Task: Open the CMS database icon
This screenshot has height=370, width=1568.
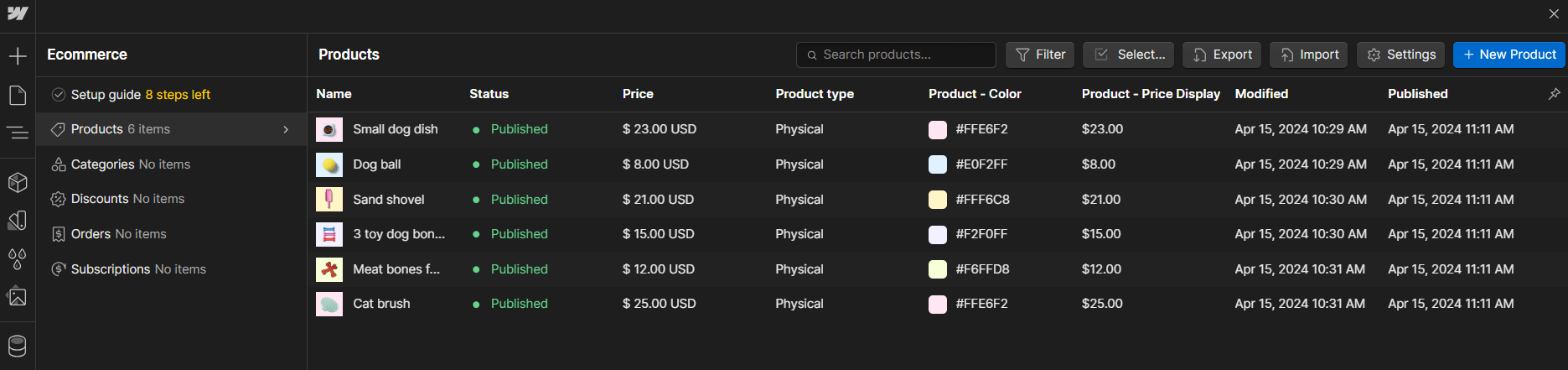Action: point(18,346)
